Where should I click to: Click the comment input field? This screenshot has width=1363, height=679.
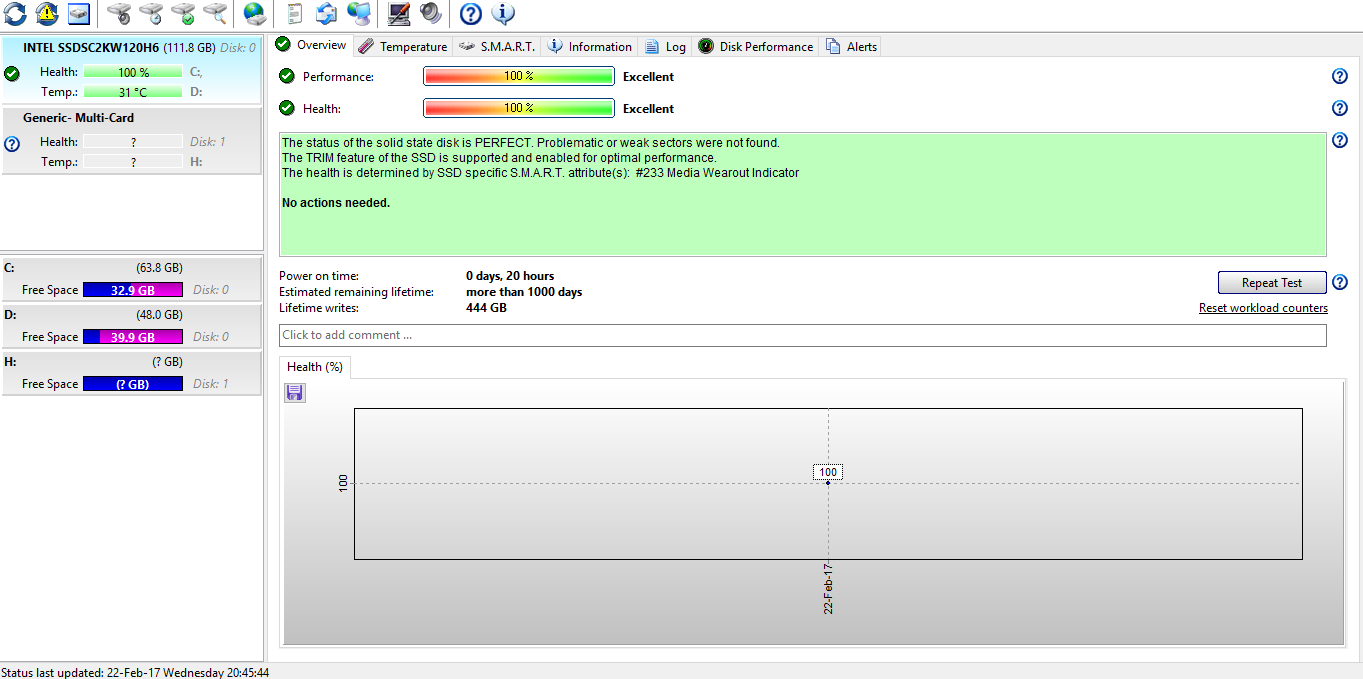click(x=802, y=335)
